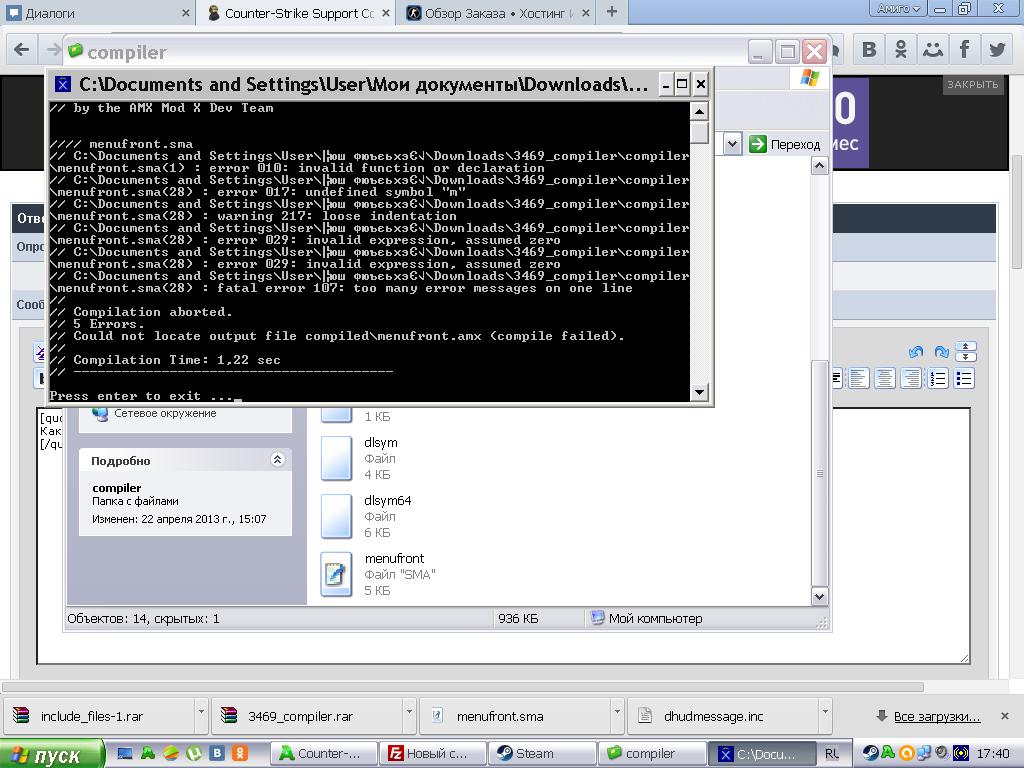Click the Odnoklassniki icon in browser toolbar
The image size is (1024, 768).
coord(901,50)
